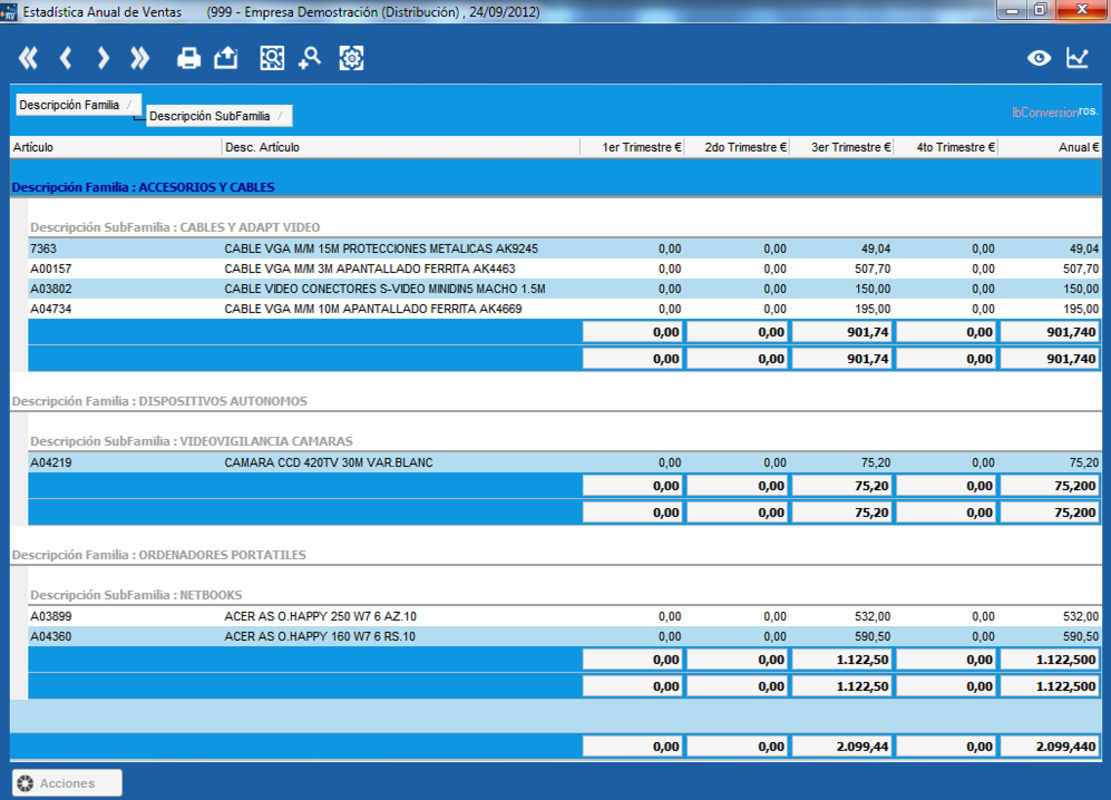Click the magnifier-with-plus search icon
Image resolution: width=1111 pixels, height=800 pixels.
(x=310, y=58)
